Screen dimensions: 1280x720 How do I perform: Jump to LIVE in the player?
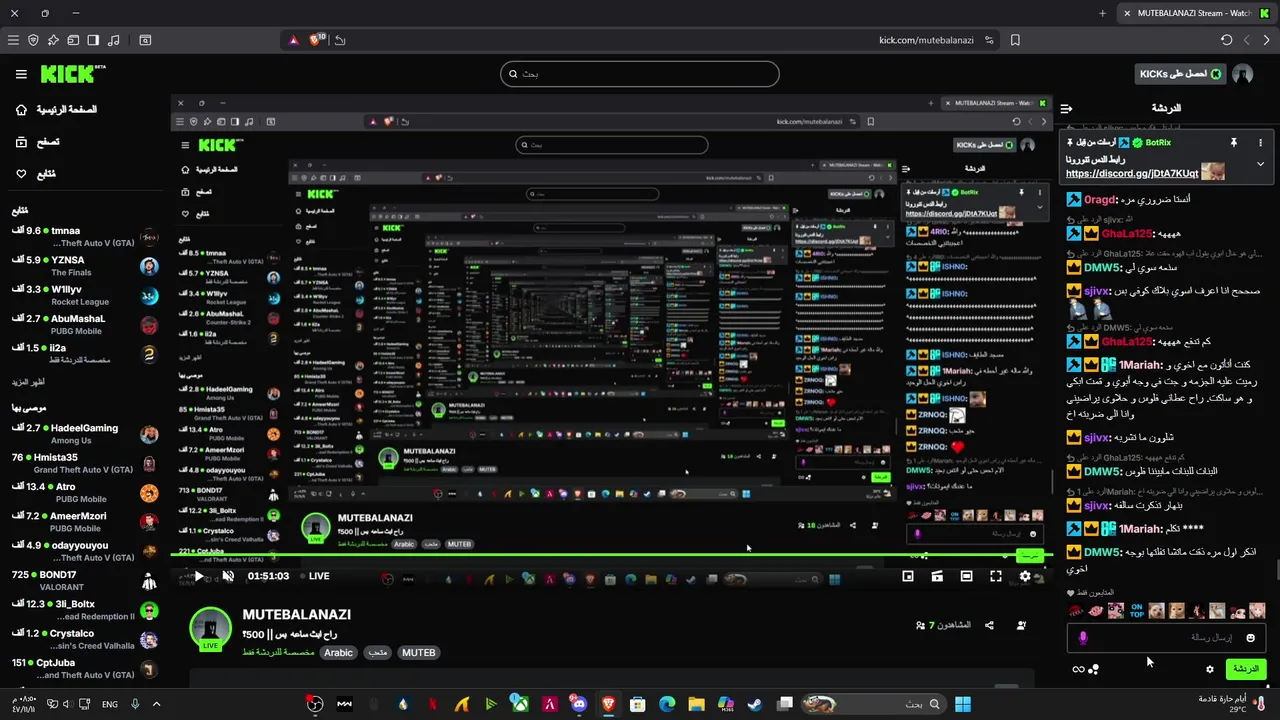coord(314,576)
